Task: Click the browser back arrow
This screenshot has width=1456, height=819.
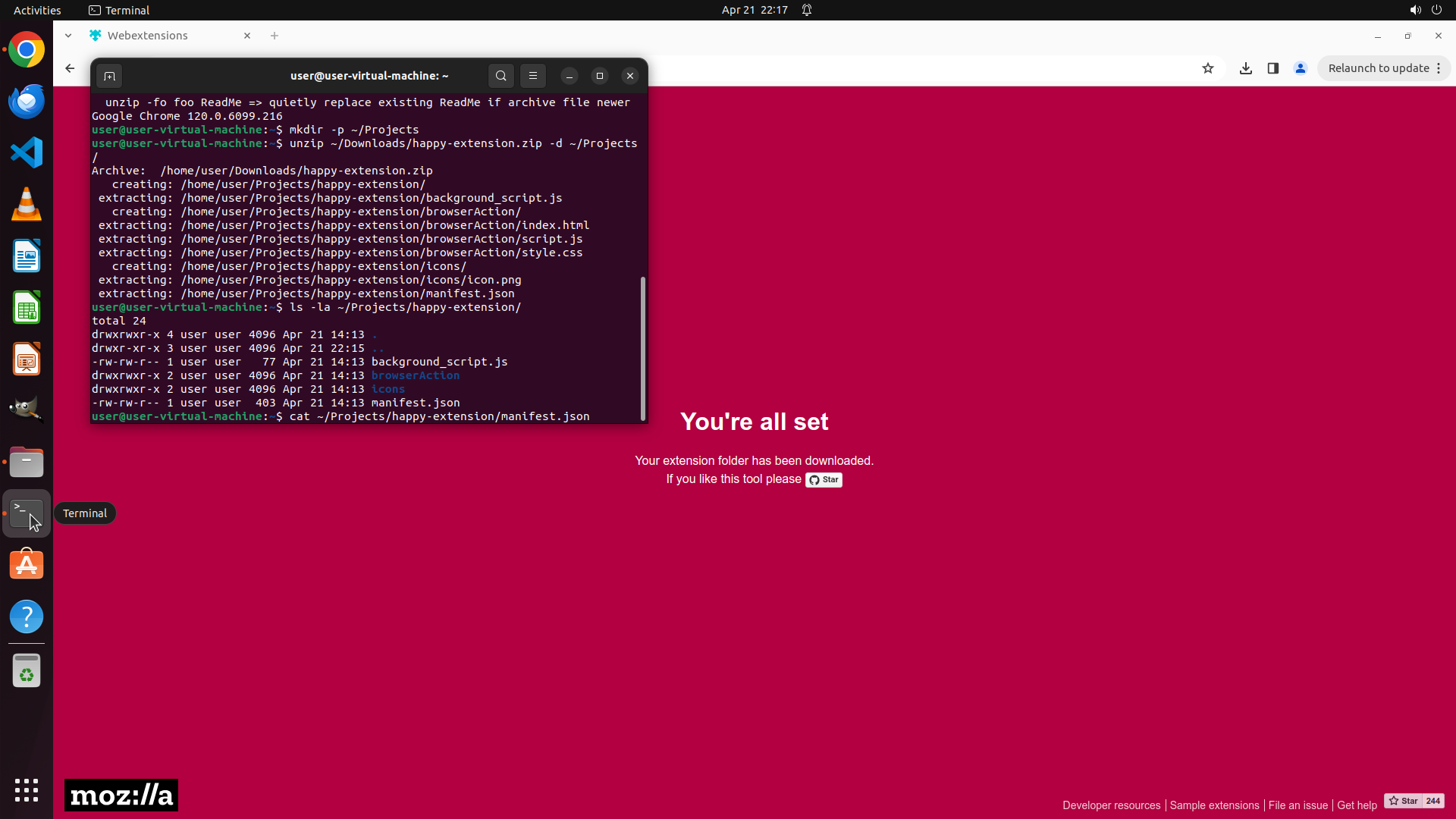Action: [x=70, y=68]
